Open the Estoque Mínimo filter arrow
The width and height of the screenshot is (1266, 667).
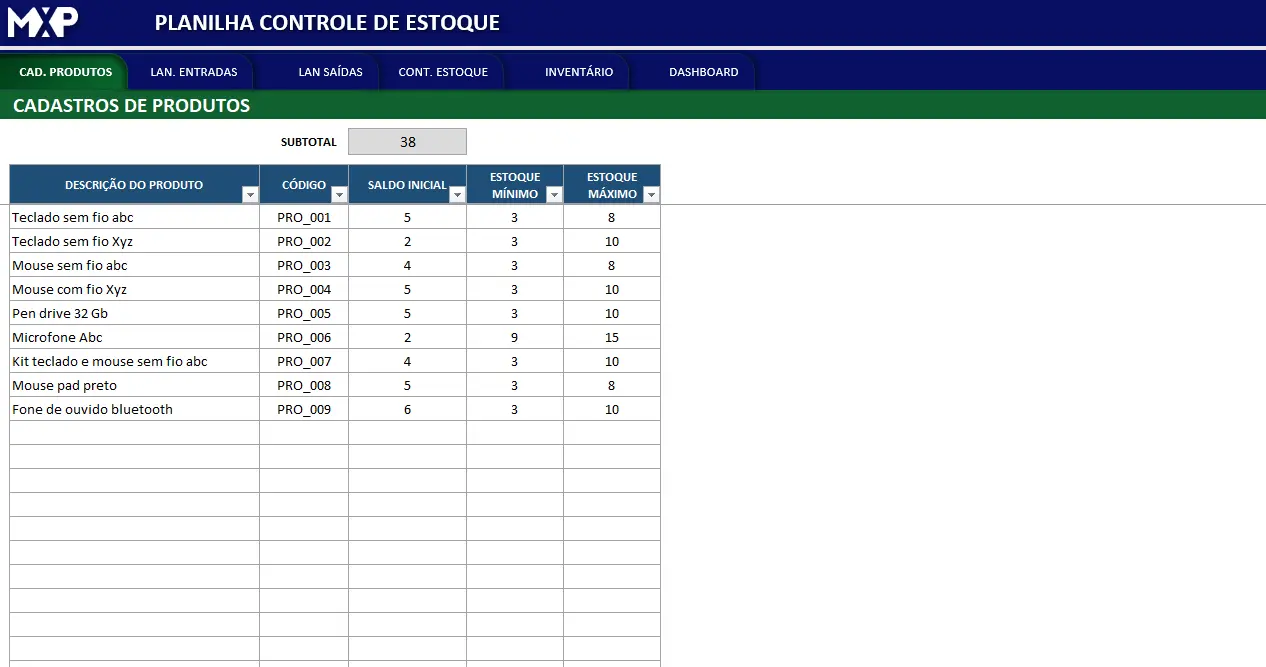(554, 195)
